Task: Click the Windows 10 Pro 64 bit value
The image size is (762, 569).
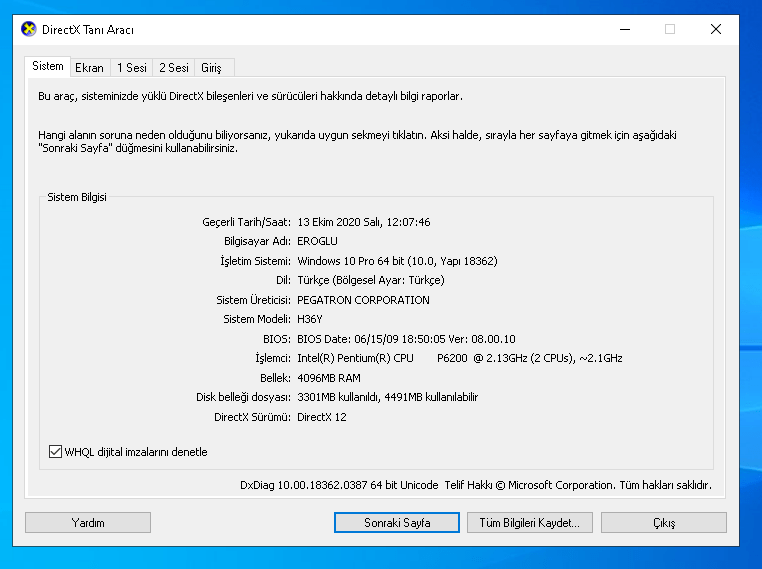Action: click(x=398, y=261)
